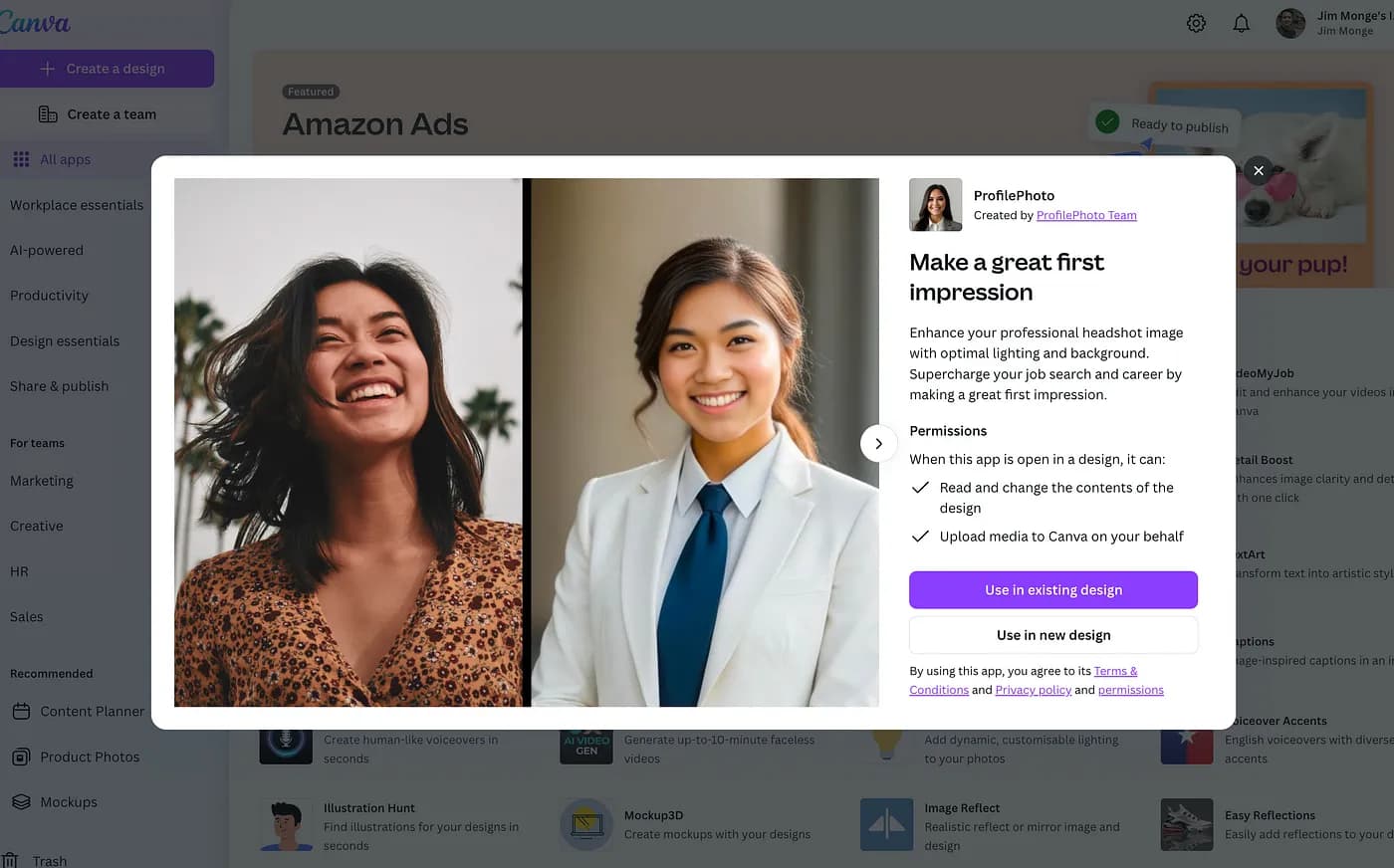Click the Create a design button
1394x868 pixels.
pyautogui.click(x=106, y=69)
